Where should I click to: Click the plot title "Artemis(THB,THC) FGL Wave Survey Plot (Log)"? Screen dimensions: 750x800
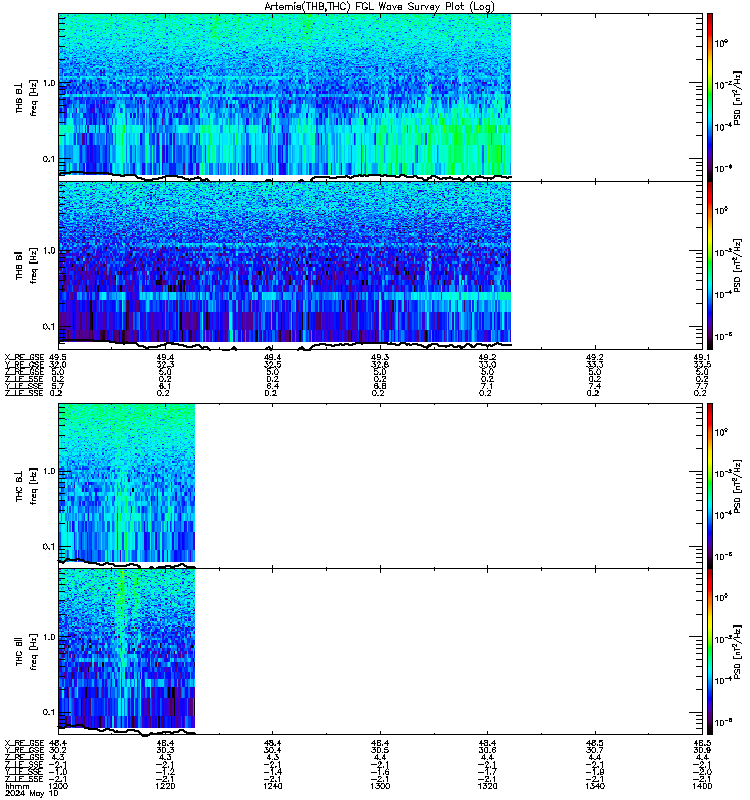[379, 7]
